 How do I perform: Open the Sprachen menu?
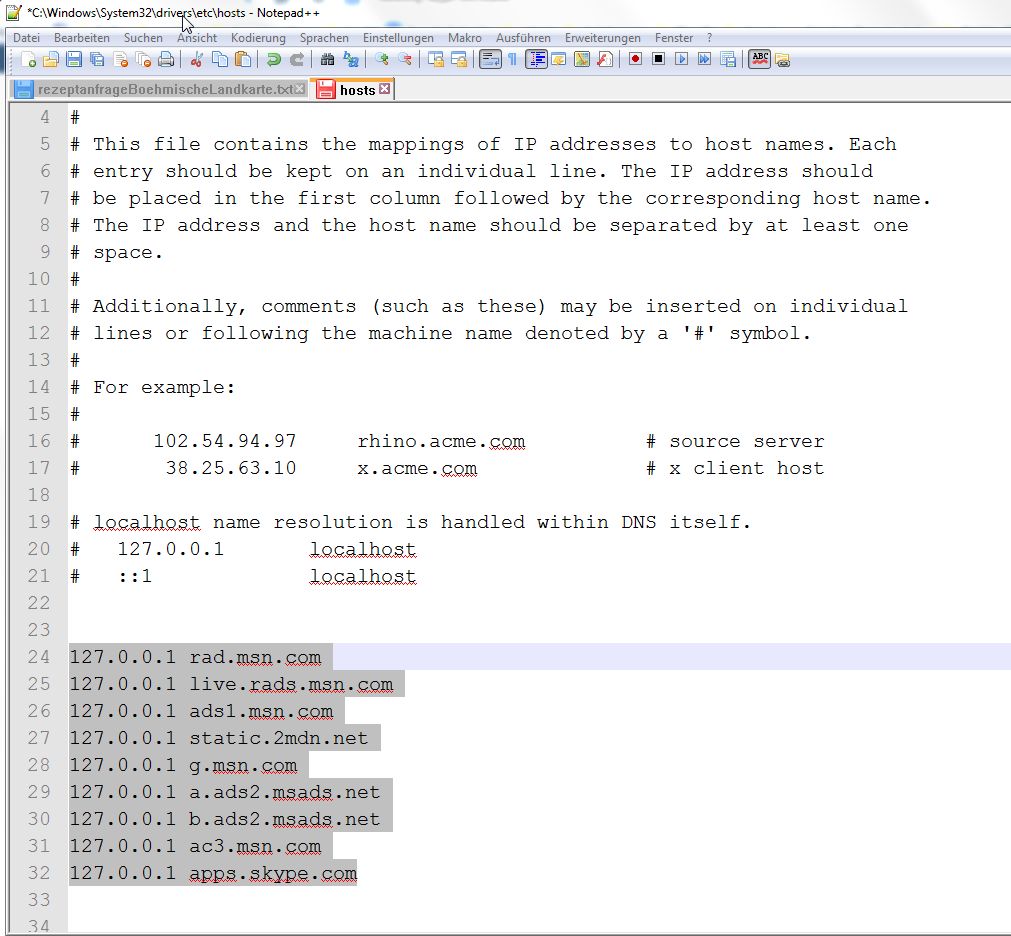click(x=324, y=38)
